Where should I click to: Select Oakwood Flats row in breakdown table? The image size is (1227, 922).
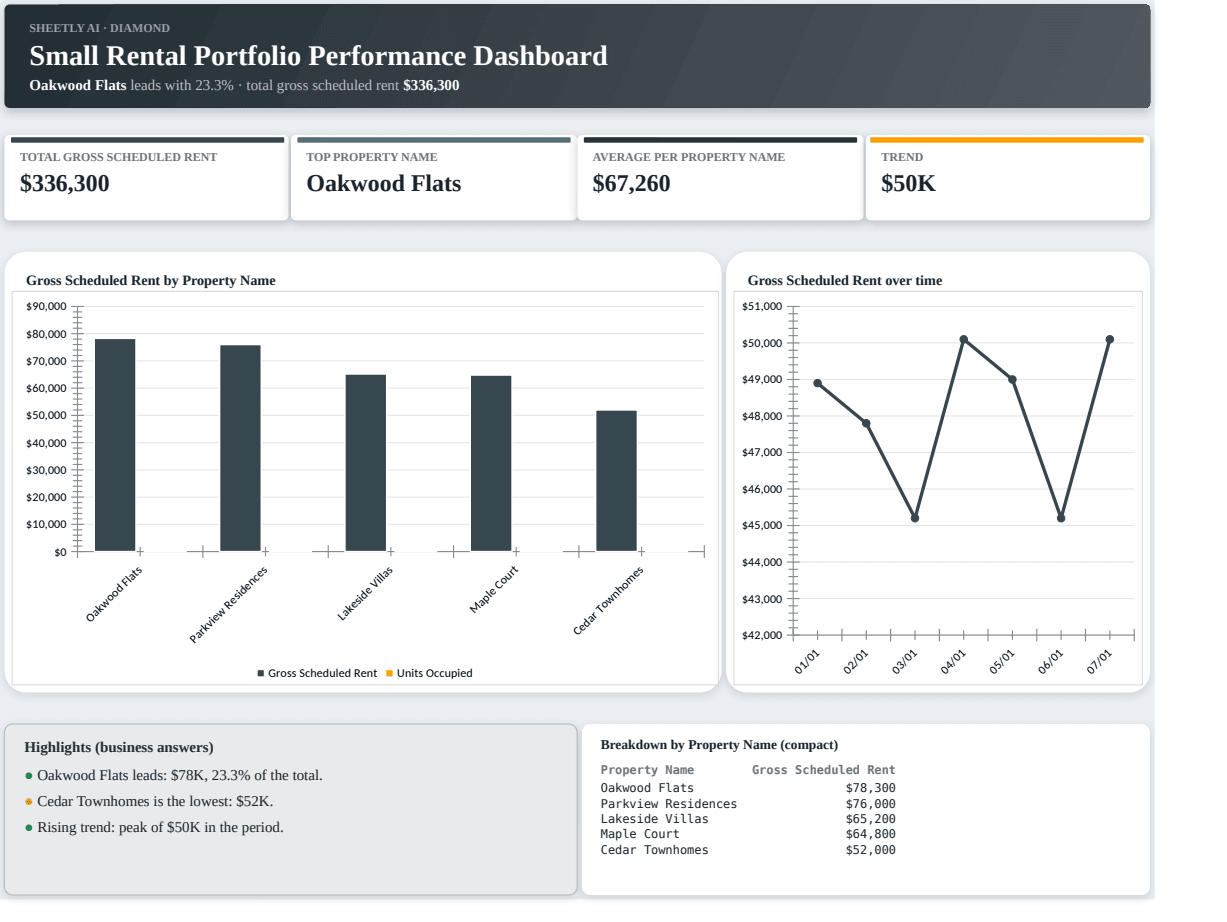748,788
